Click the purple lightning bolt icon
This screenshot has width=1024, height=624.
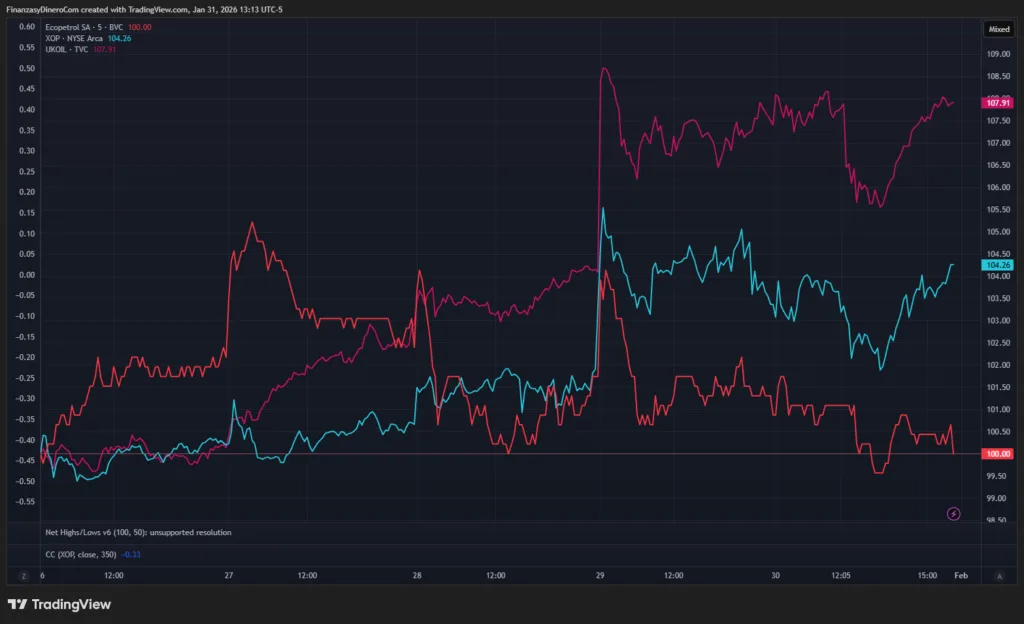click(953, 514)
